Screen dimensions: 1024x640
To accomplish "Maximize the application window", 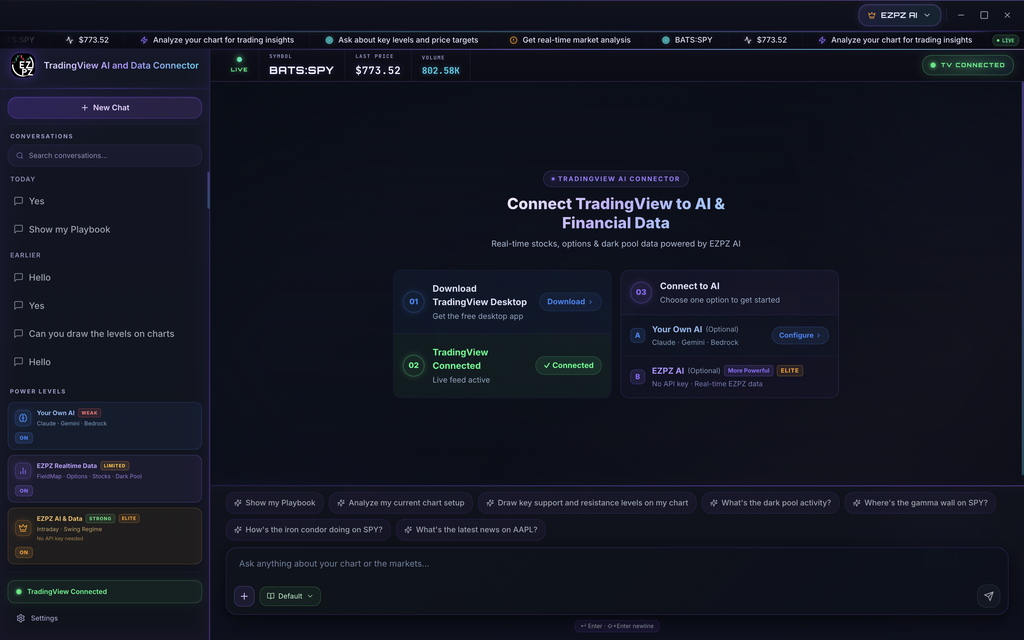I will (x=984, y=15).
